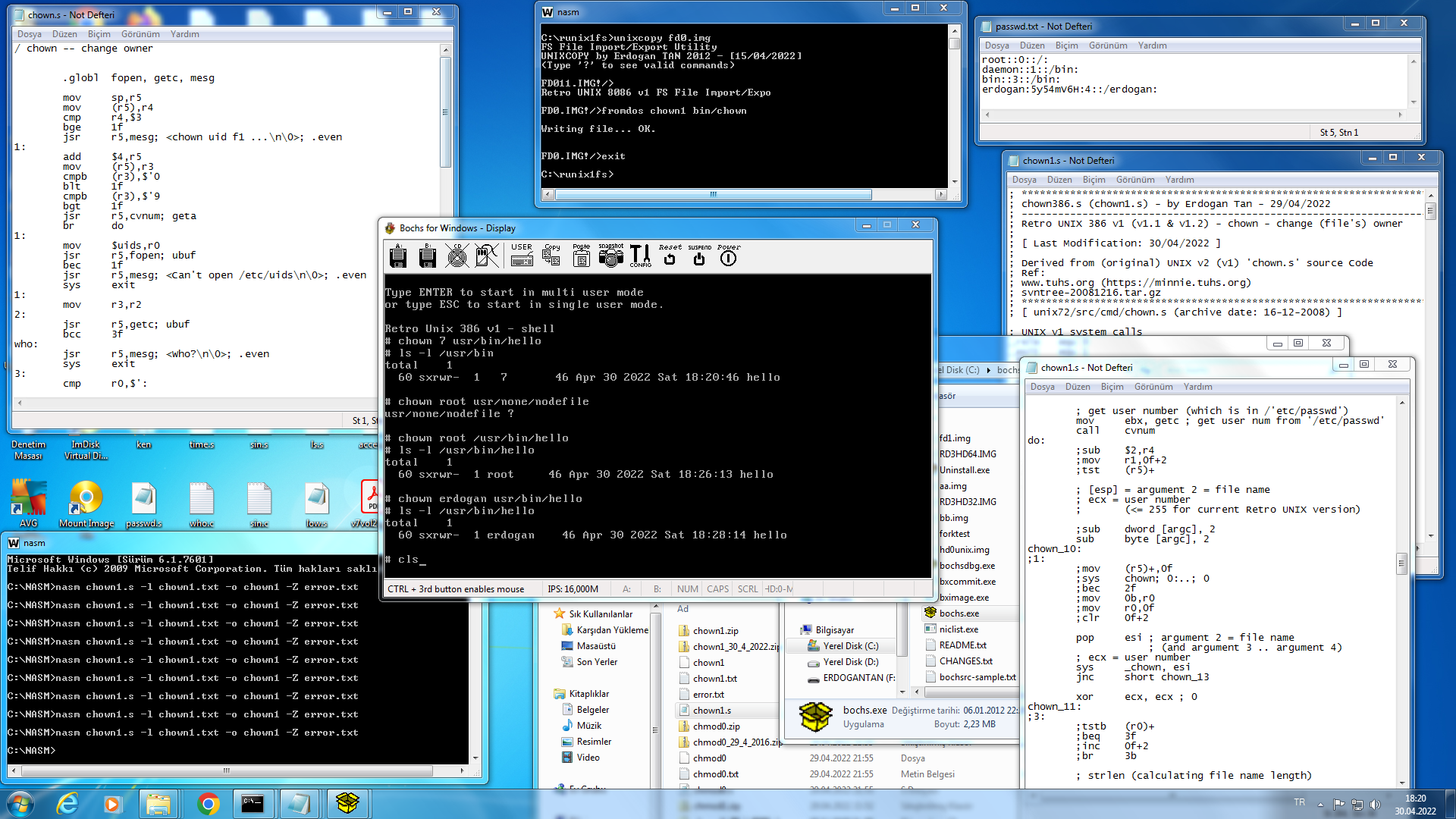Viewport: 1456px width, 819px height.
Task: Click the TR language indicator in taskbar
Action: pos(1300,802)
